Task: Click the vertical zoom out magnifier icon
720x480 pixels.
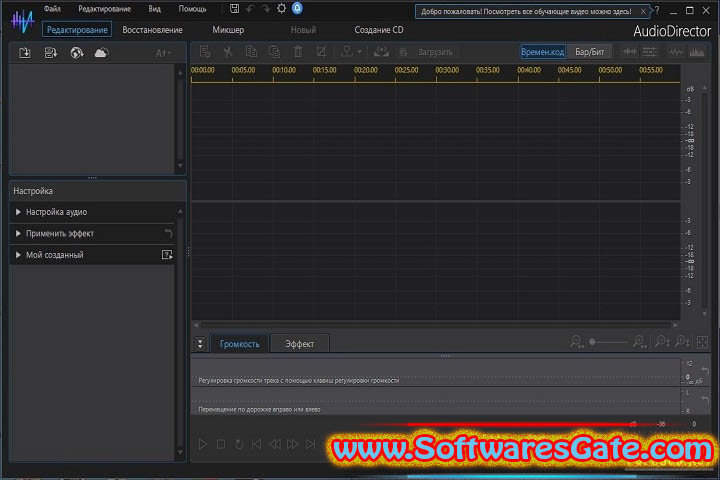Action: (661, 342)
